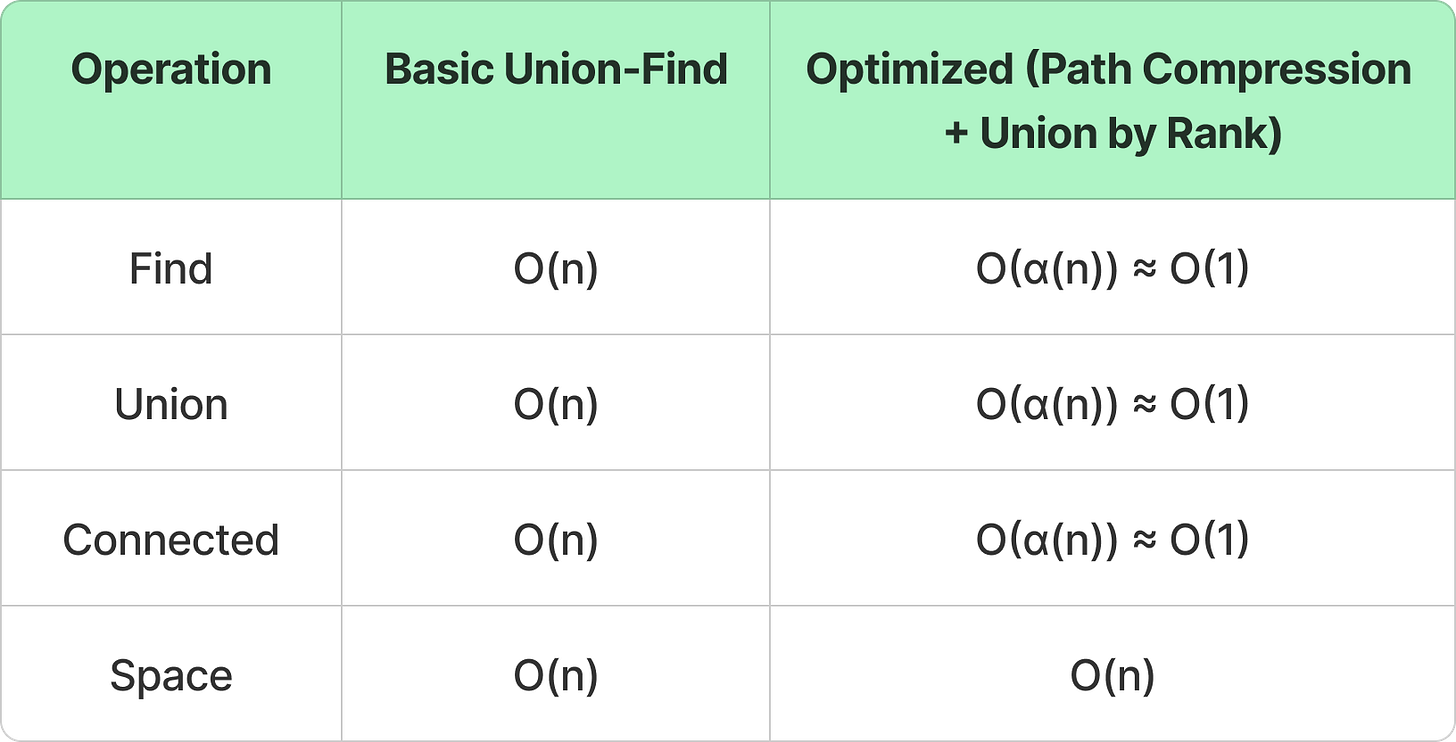Image resolution: width=1456 pixels, height=742 pixels.
Task: Click Basic Union-Find O(n) for Find
Action: click(x=556, y=270)
